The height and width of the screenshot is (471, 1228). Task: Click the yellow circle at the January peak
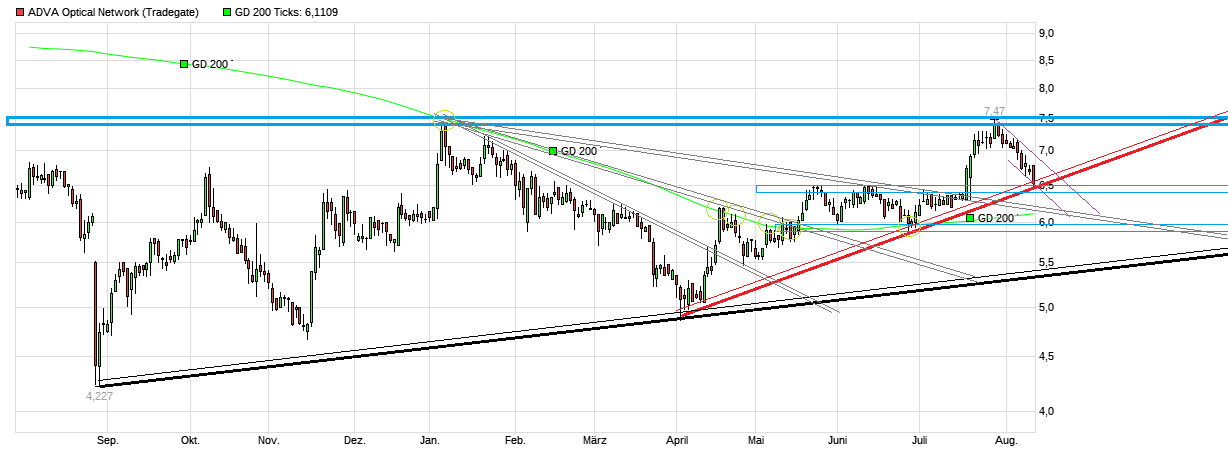[x=444, y=118]
